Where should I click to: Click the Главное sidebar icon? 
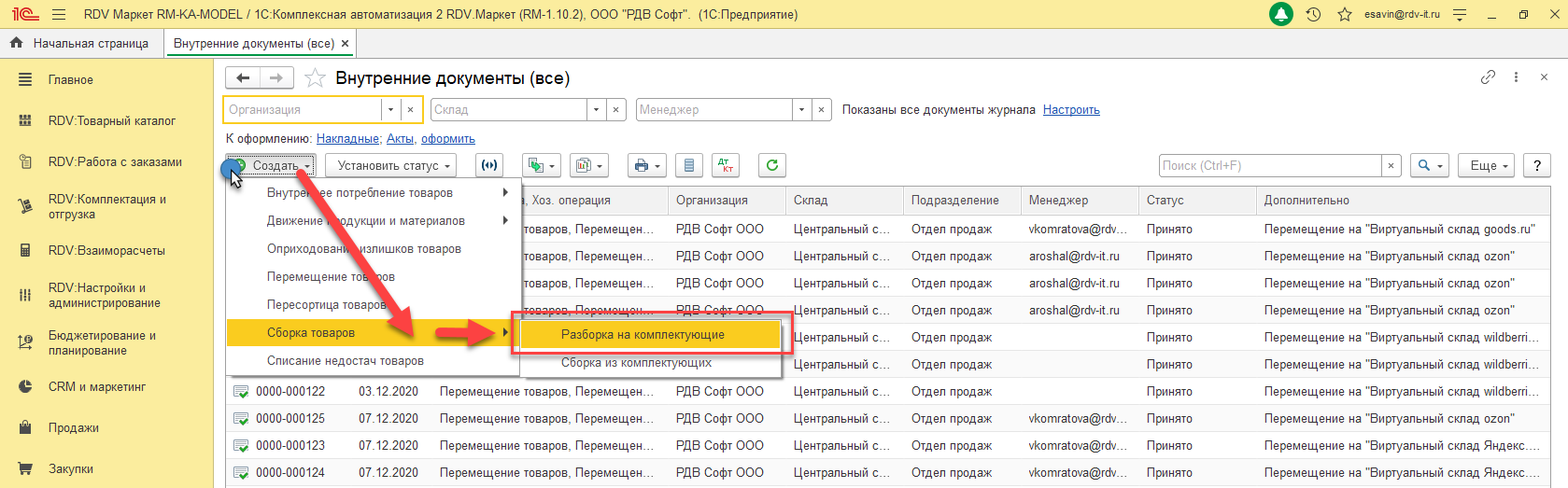(x=25, y=79)
